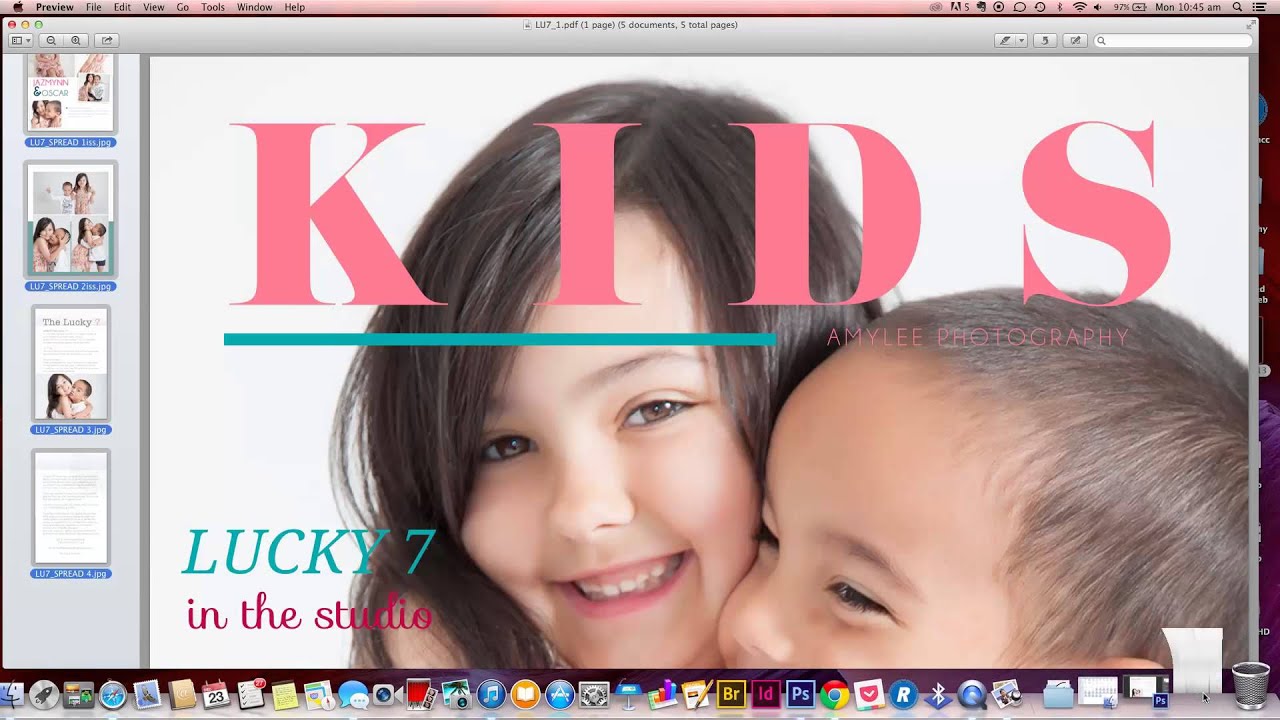Open Adobe Bridge from the Dock
The image size is (1280, 720).
(732, 694)
